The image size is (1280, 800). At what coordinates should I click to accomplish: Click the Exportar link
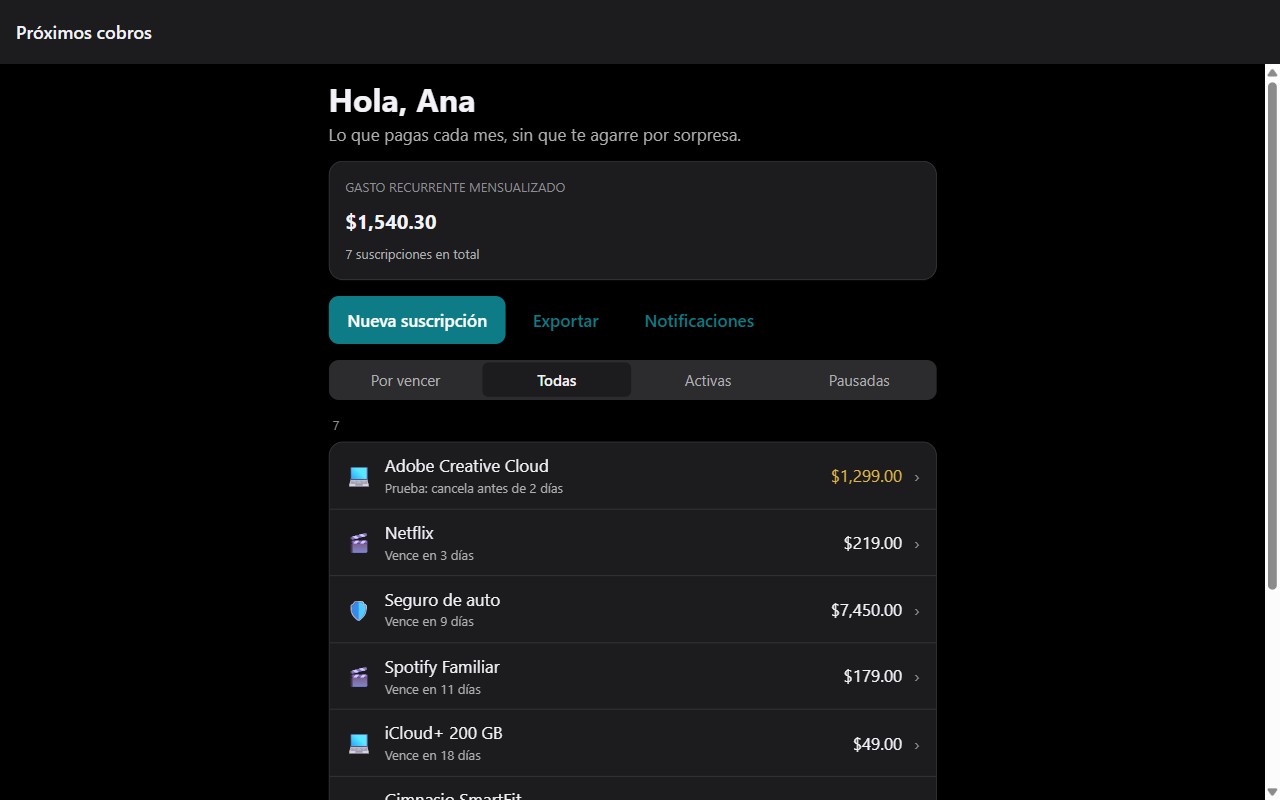point(566,321)
